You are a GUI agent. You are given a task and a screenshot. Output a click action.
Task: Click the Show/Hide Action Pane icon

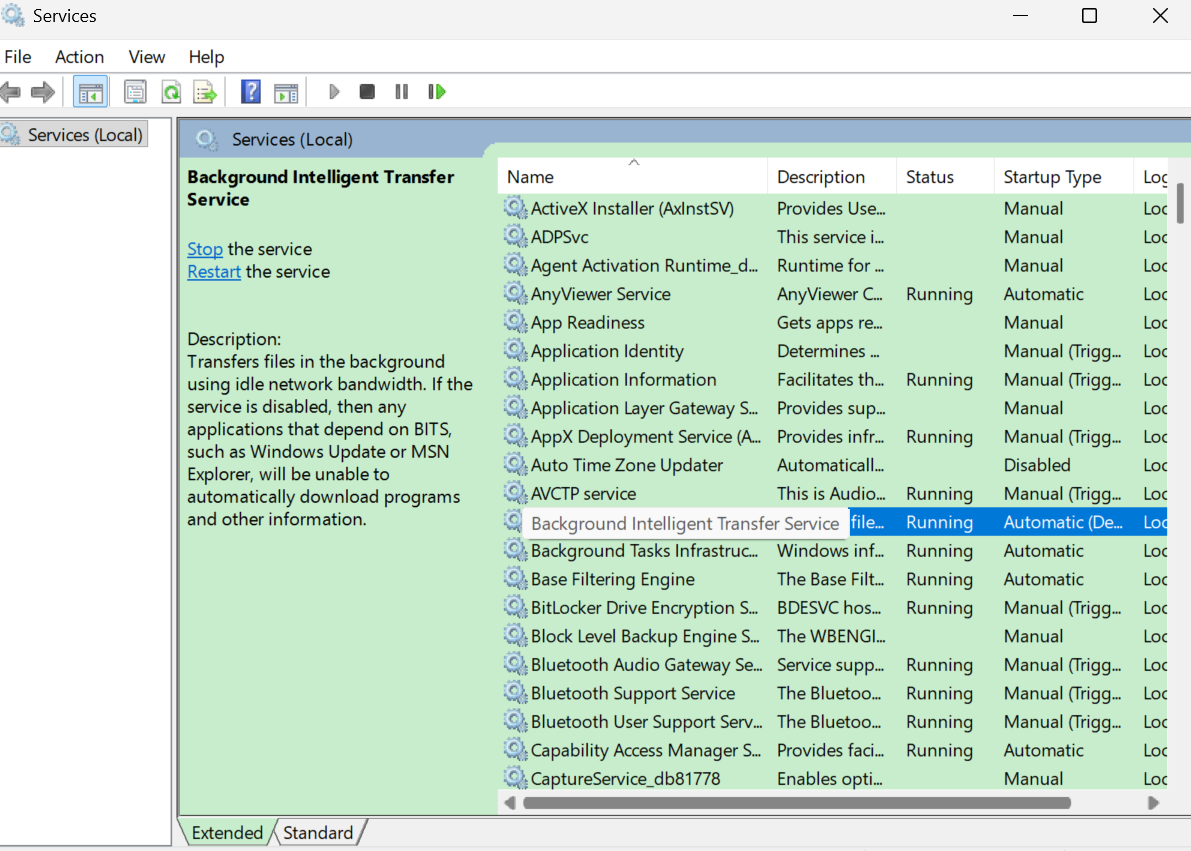286,93
